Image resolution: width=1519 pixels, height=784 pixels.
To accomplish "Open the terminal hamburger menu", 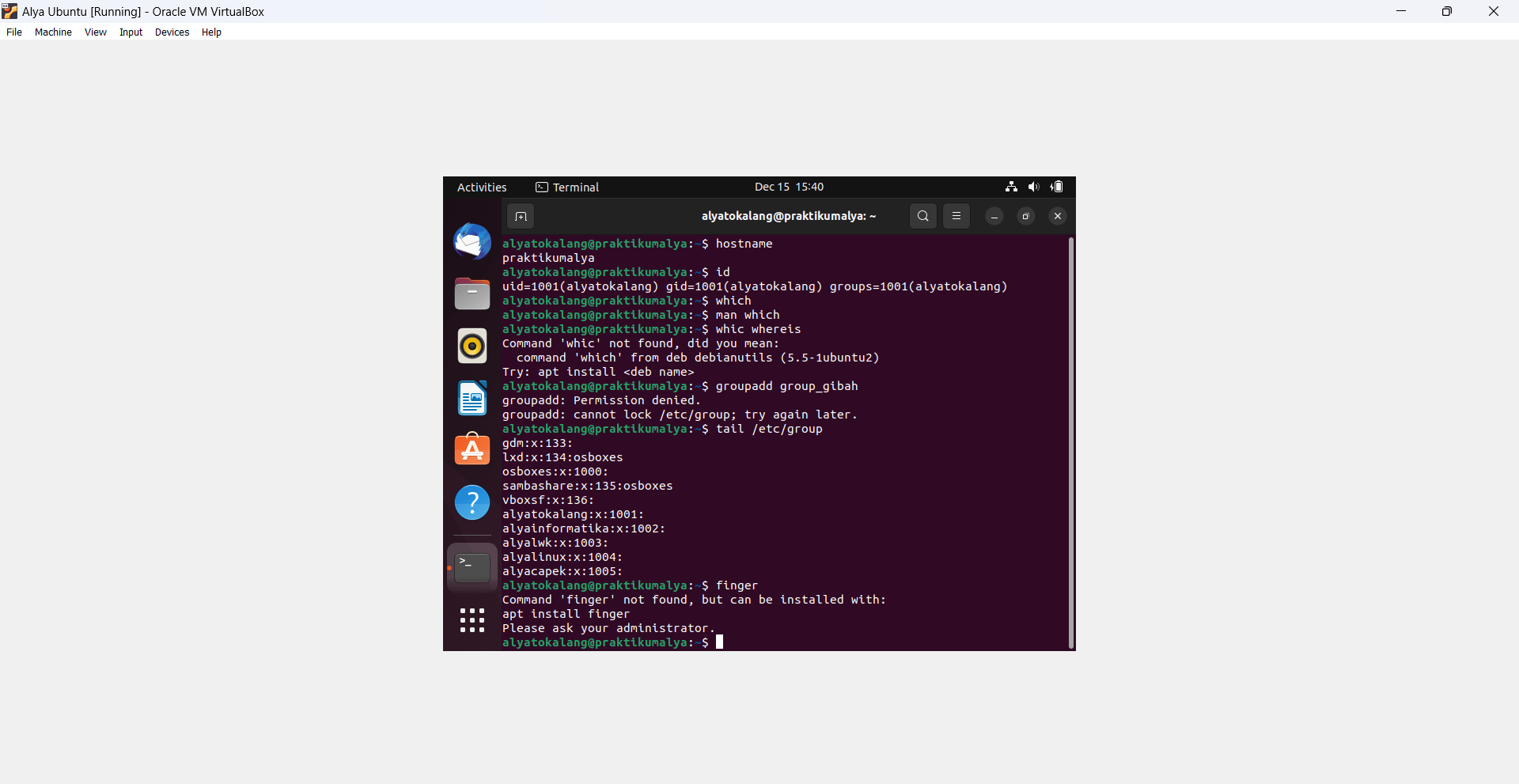I will click(x=956, y=216).
